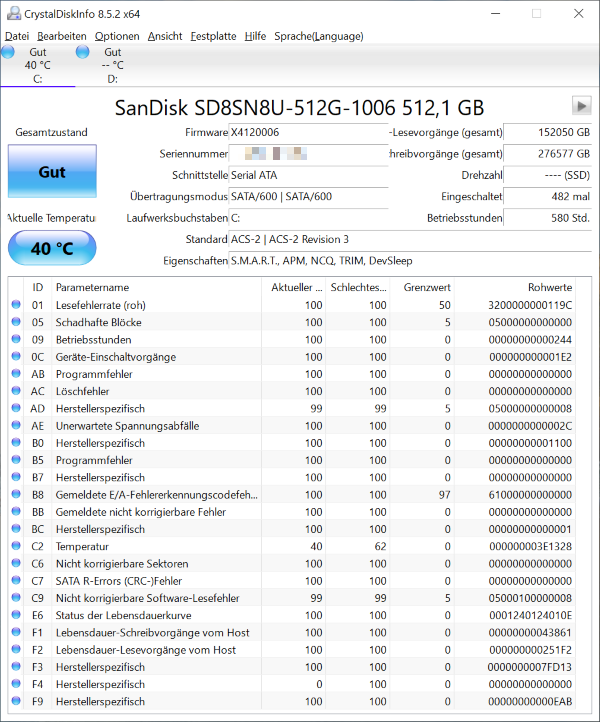Click status dot of Lesefehlerrate (roh) row

tap(16, 304)
